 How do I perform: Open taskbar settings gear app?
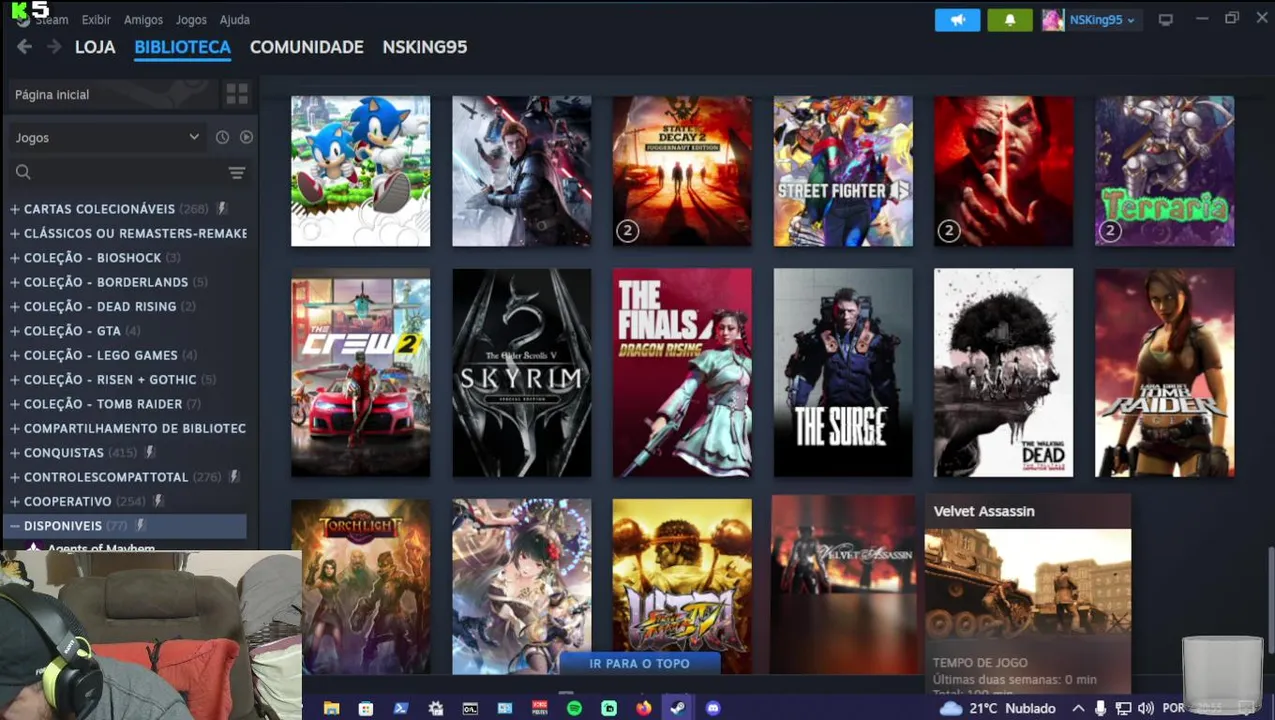pos(436,708)
